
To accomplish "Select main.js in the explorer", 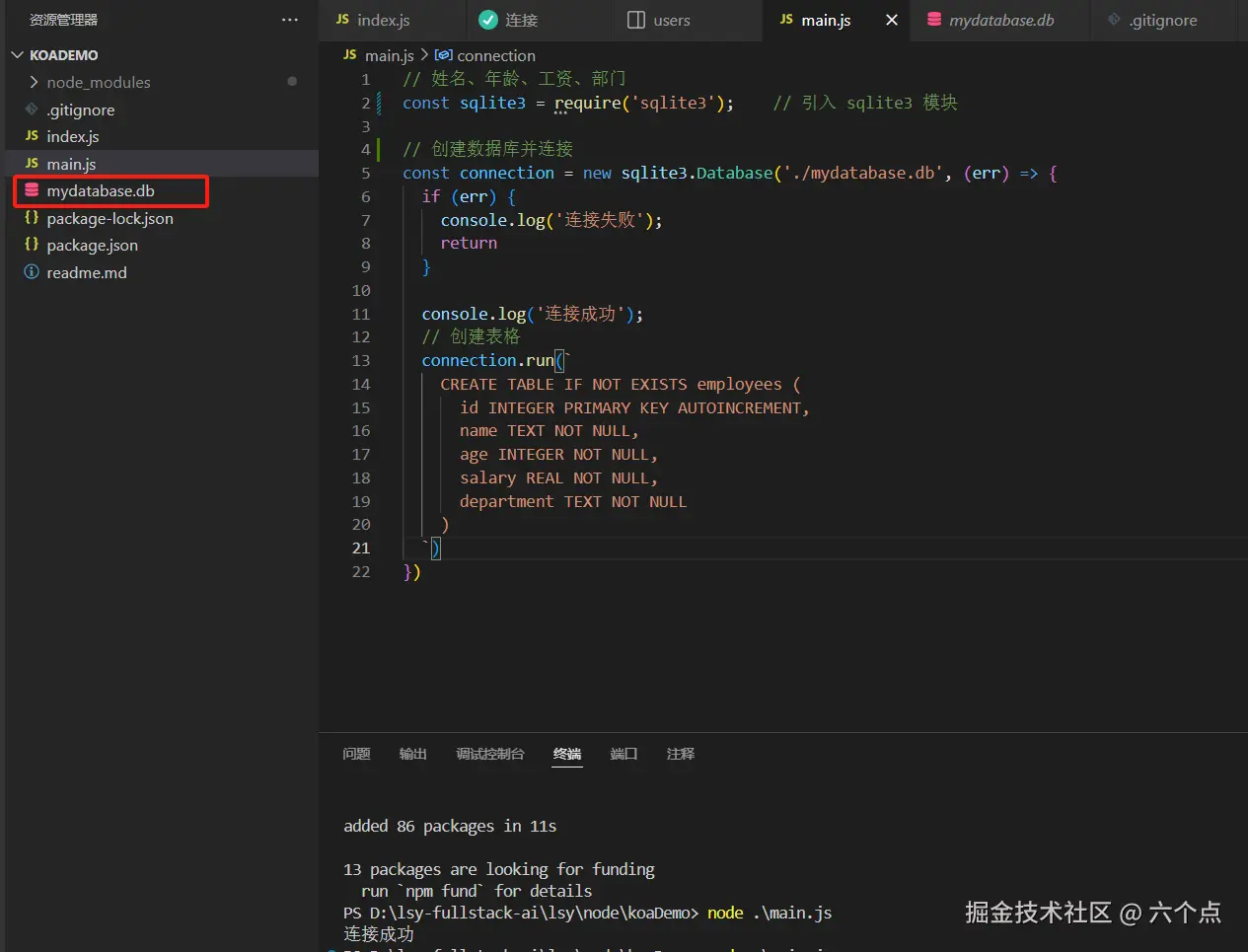I will (71, 164).
